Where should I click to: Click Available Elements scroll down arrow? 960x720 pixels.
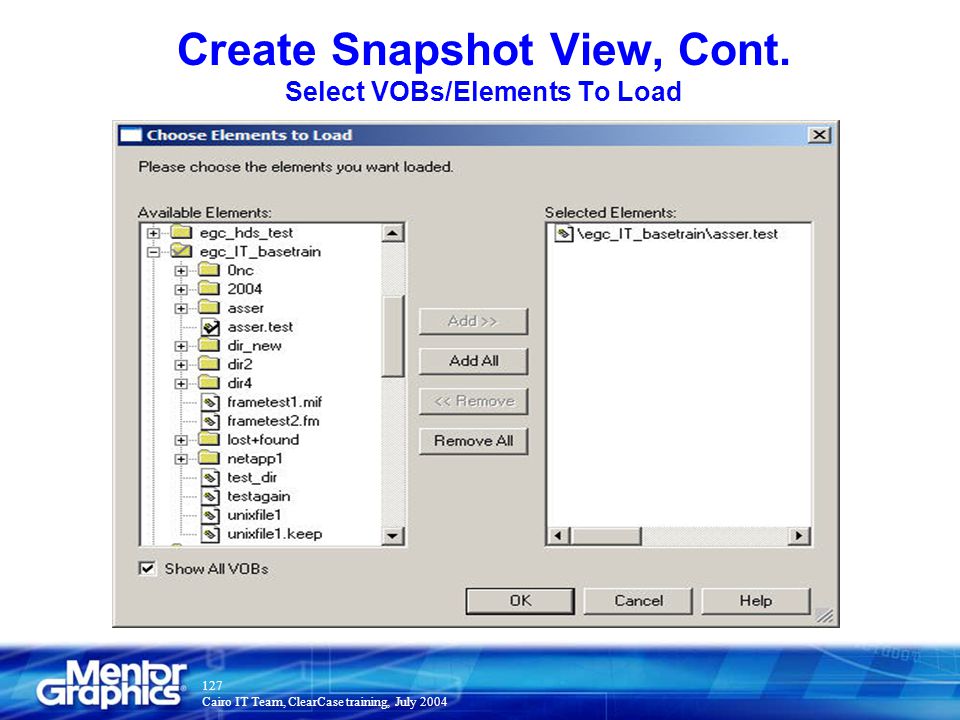pos(392,536)
